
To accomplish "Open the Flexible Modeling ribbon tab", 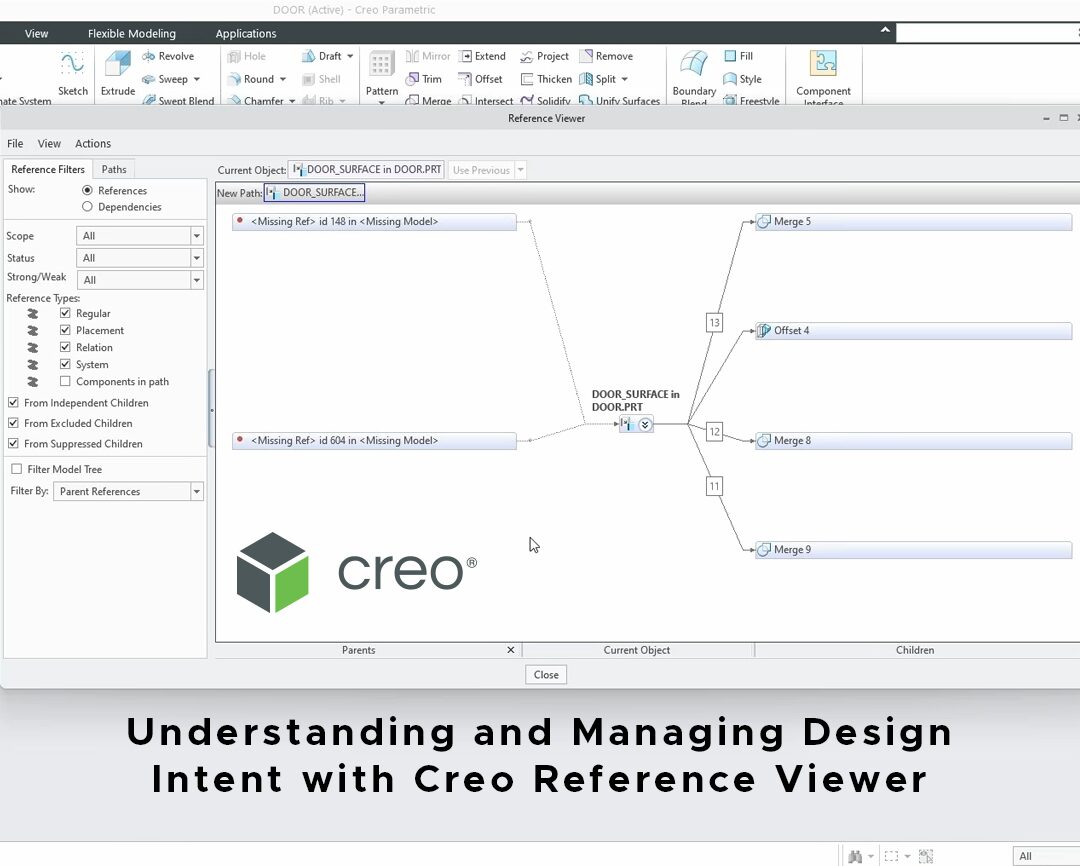I will coord(132,33).
